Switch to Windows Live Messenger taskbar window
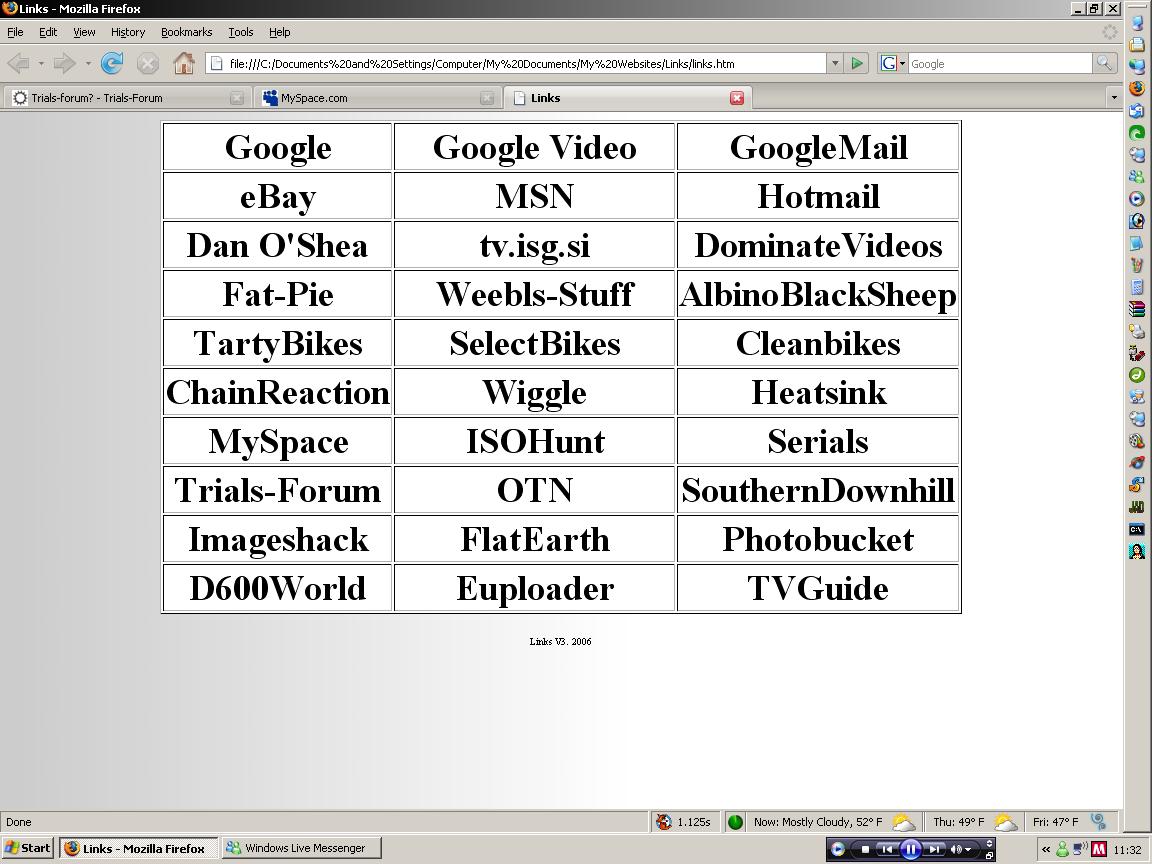Screen dimensions: 1152x864 [301, 849]
